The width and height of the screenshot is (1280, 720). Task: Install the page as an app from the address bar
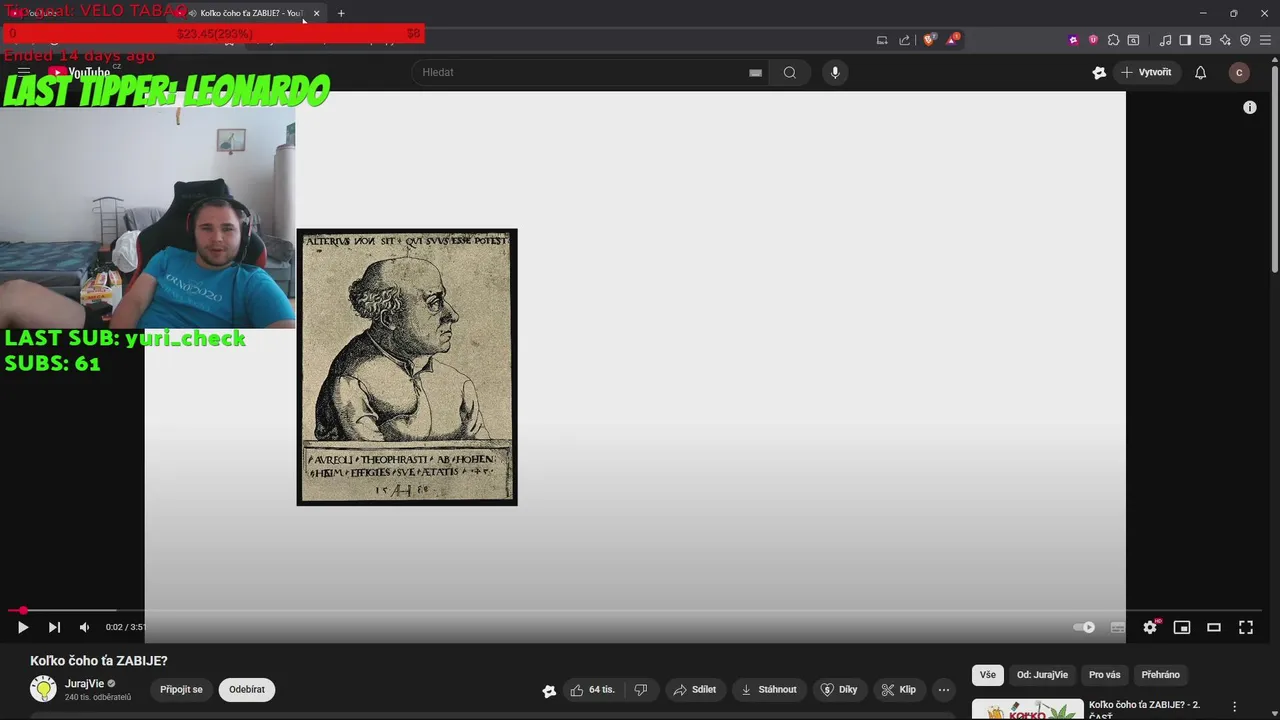click(882, 40)
